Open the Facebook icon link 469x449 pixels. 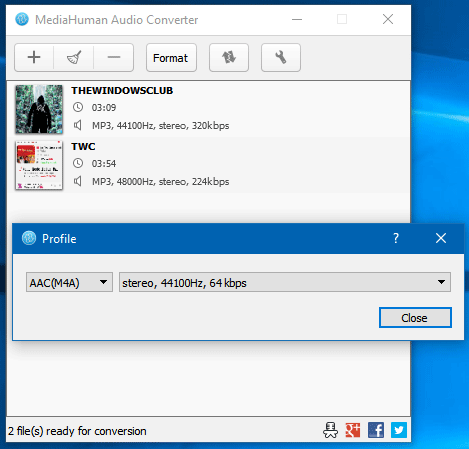376,430
